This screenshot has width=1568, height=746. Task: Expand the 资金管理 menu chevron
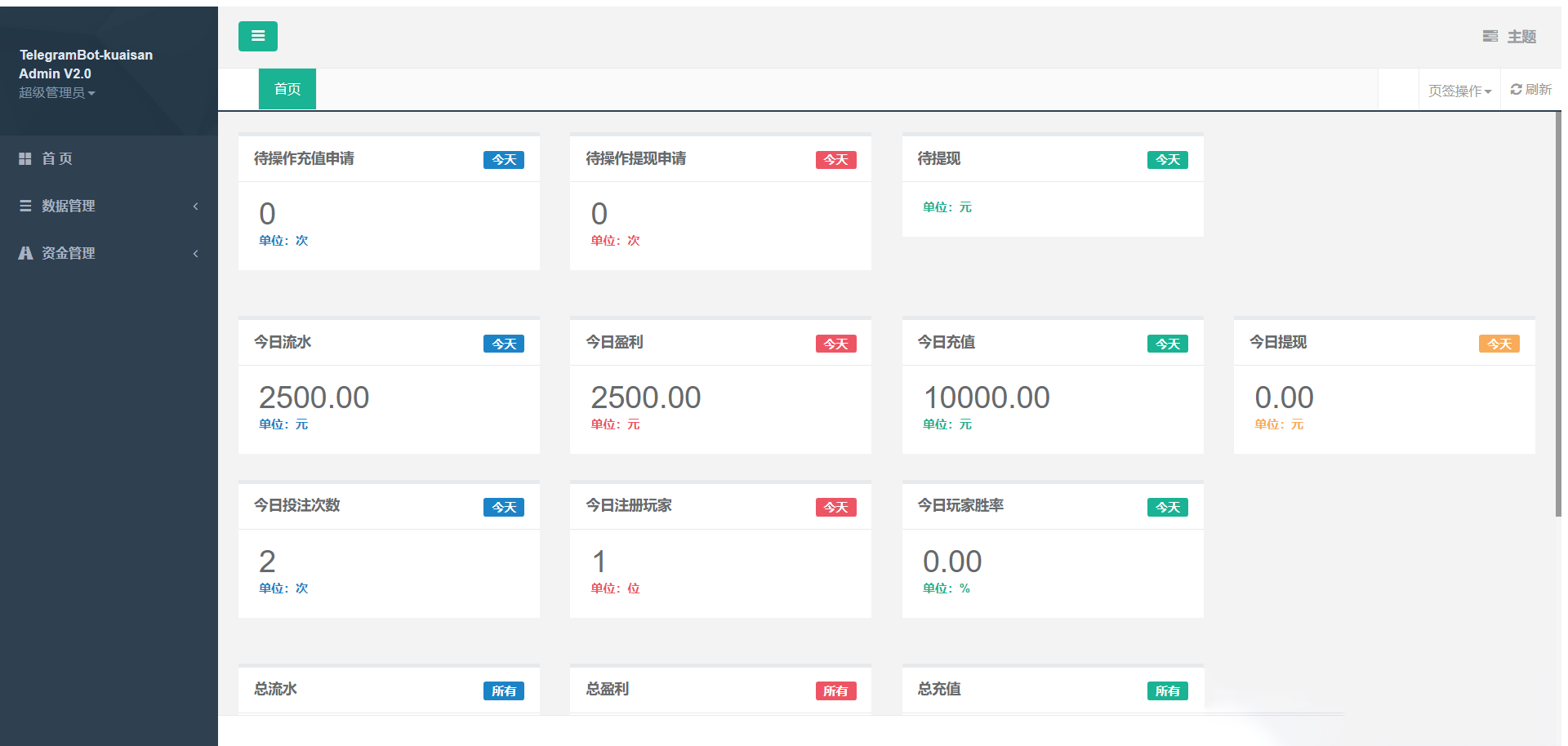point(195,254)
